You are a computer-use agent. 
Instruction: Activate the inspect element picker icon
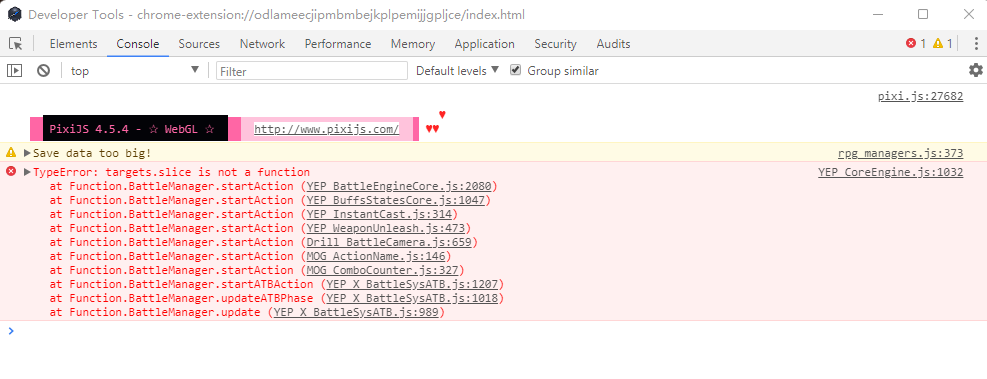[x=16, y=44]
